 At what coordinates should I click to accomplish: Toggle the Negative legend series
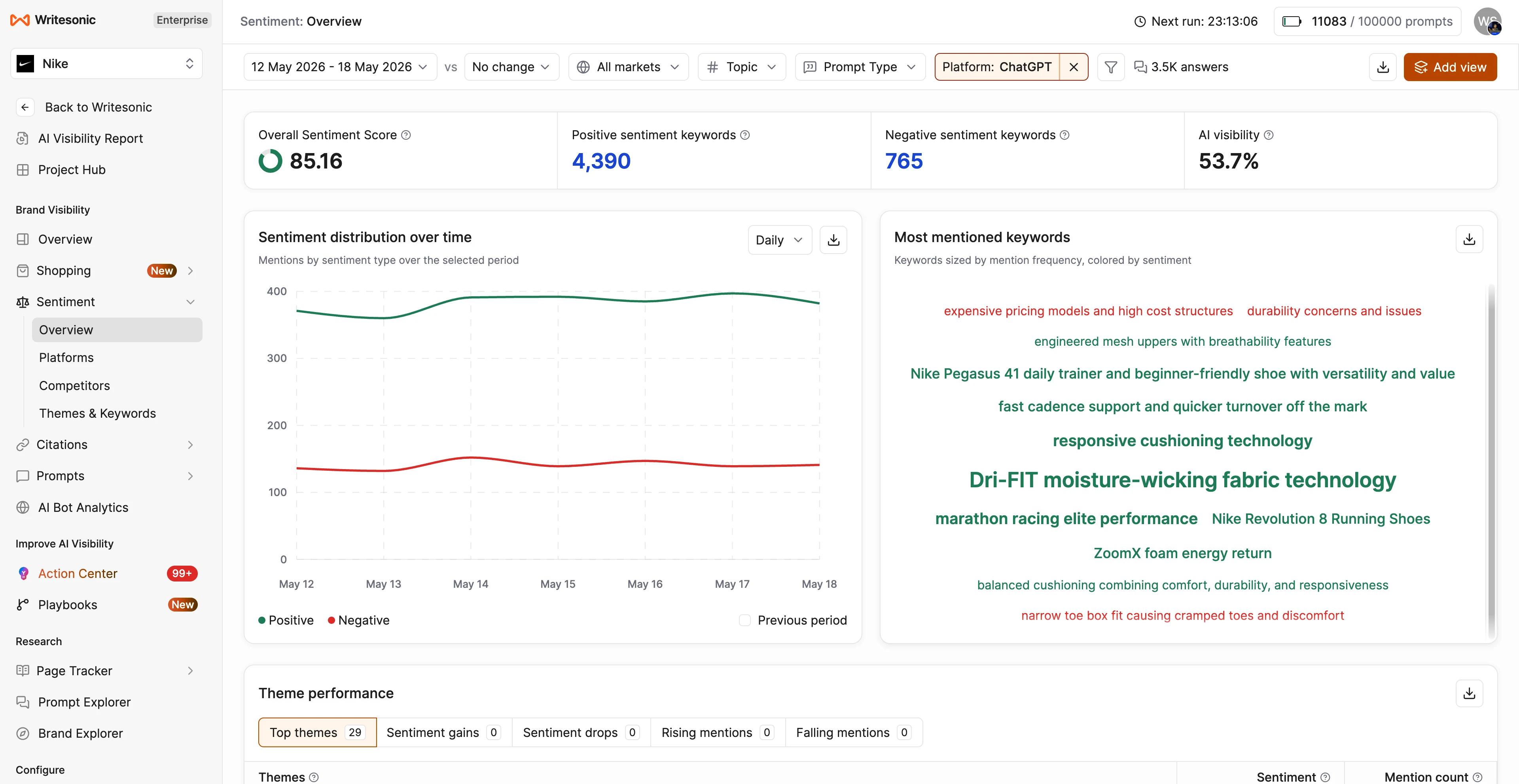358,620
